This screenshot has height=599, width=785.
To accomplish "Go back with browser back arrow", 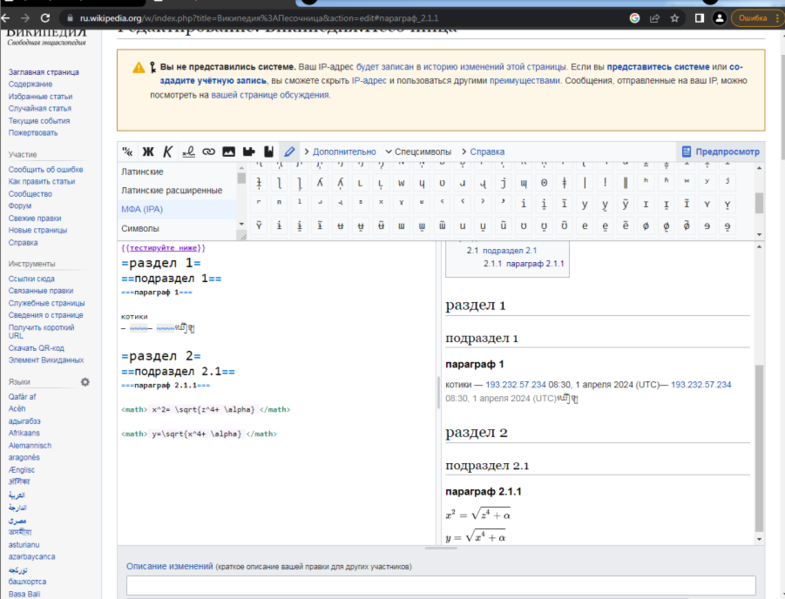I will pos(6,18).
